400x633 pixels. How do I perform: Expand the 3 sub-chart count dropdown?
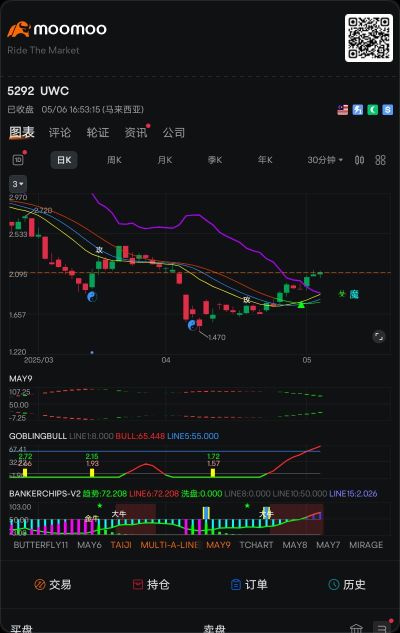click(18, 184)
